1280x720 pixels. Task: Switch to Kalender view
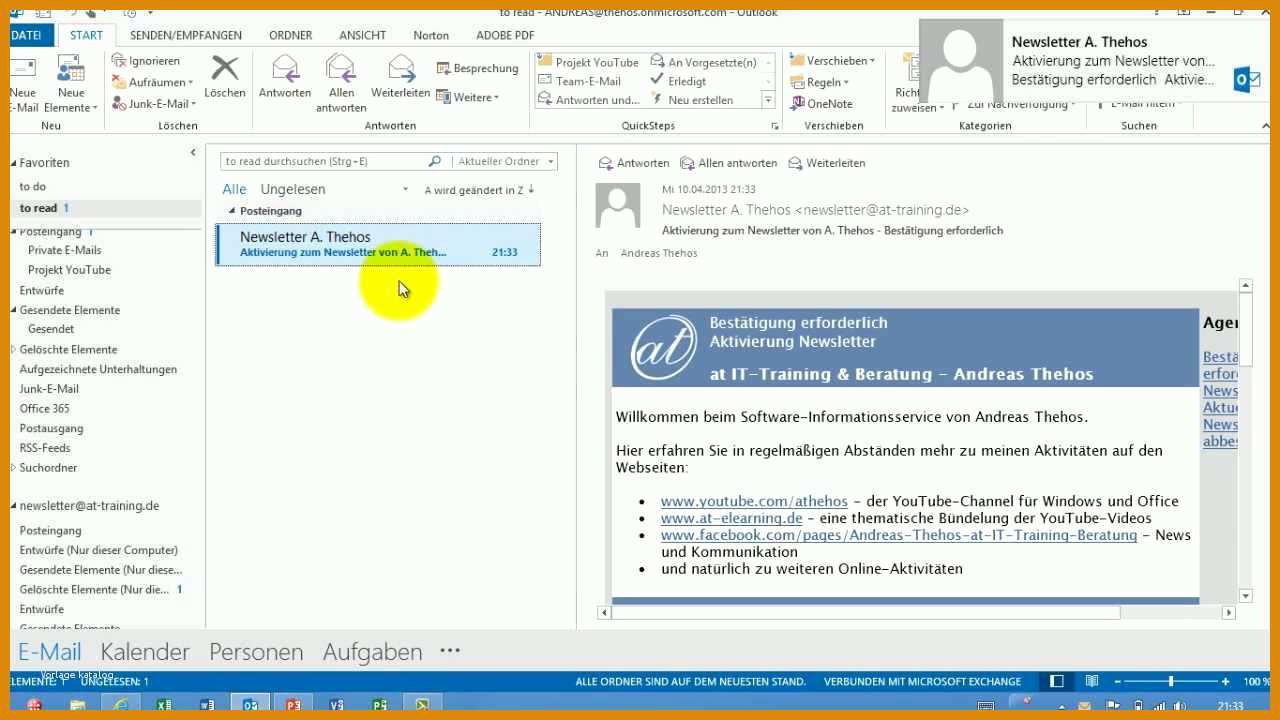click(x=145, y=652)
